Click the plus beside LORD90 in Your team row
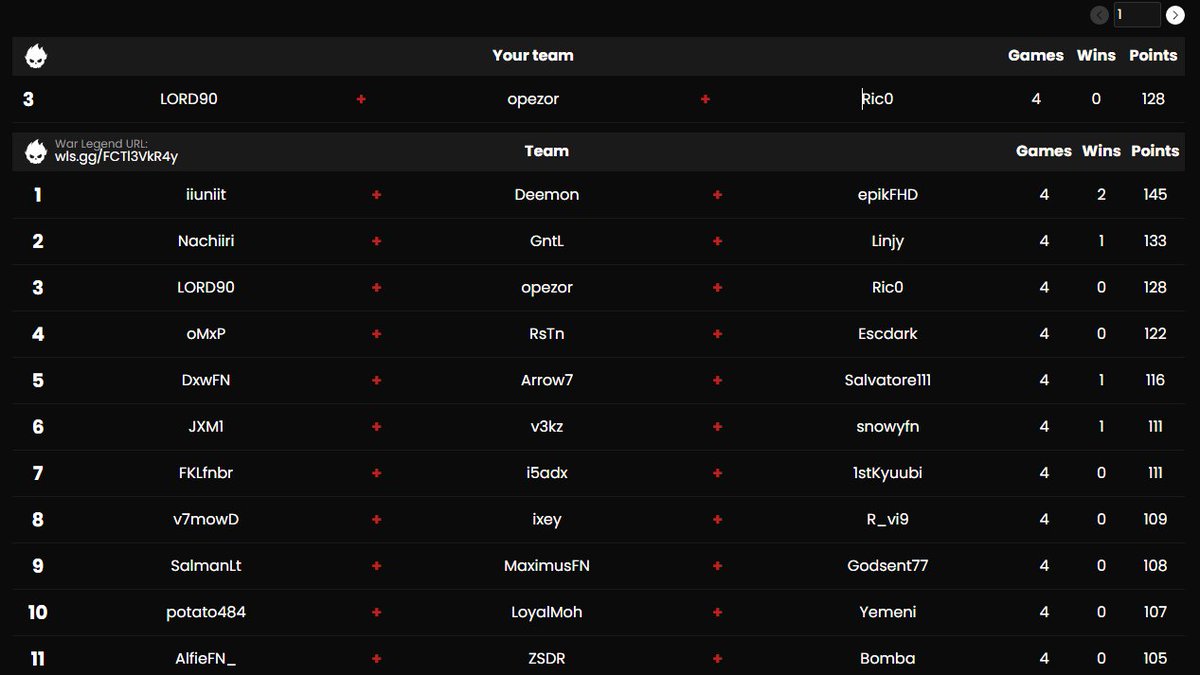The width and height of the screenshot is (1200, 675). coord(361,99)
